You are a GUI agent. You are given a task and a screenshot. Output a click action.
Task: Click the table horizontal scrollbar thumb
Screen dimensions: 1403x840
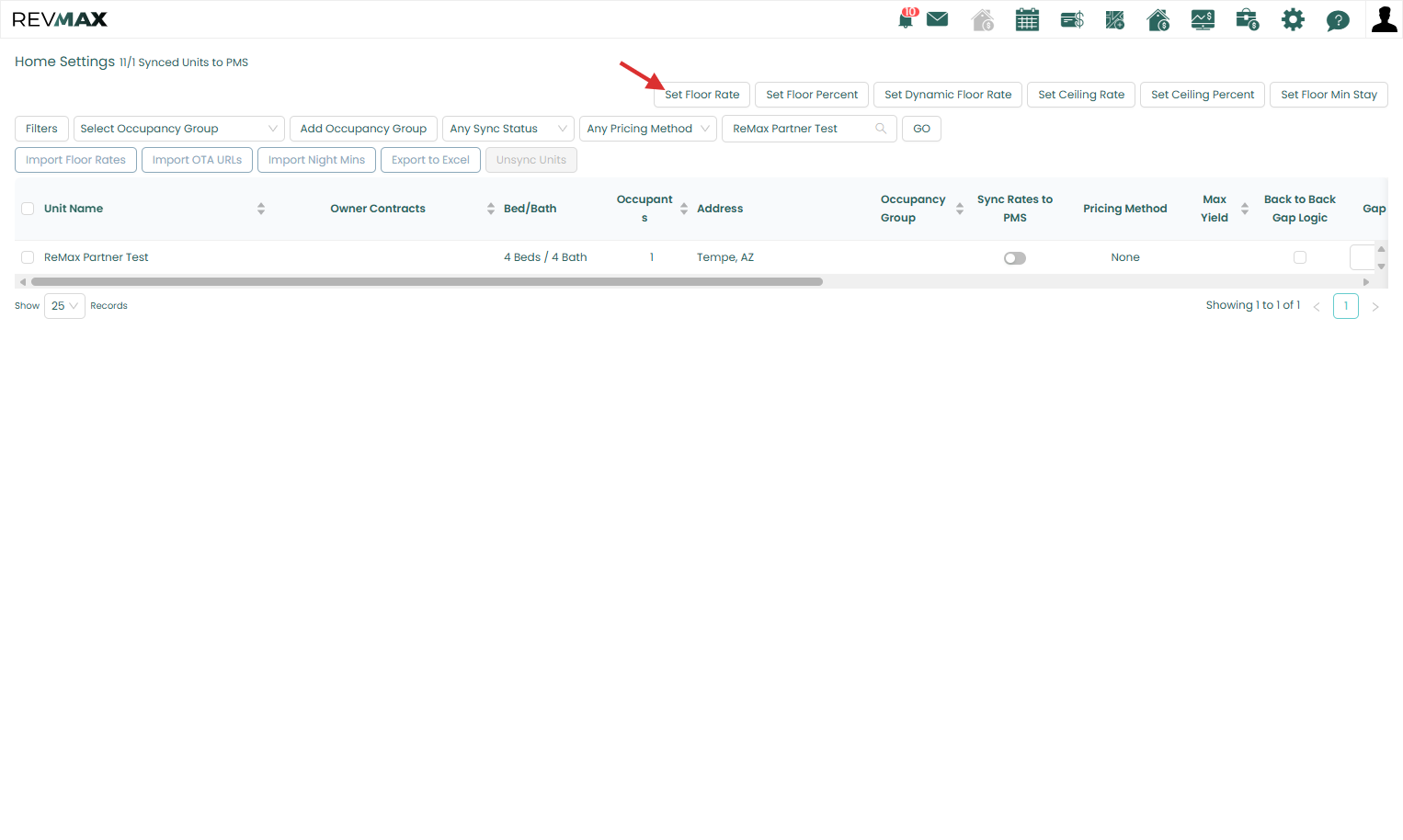point(427,282)
